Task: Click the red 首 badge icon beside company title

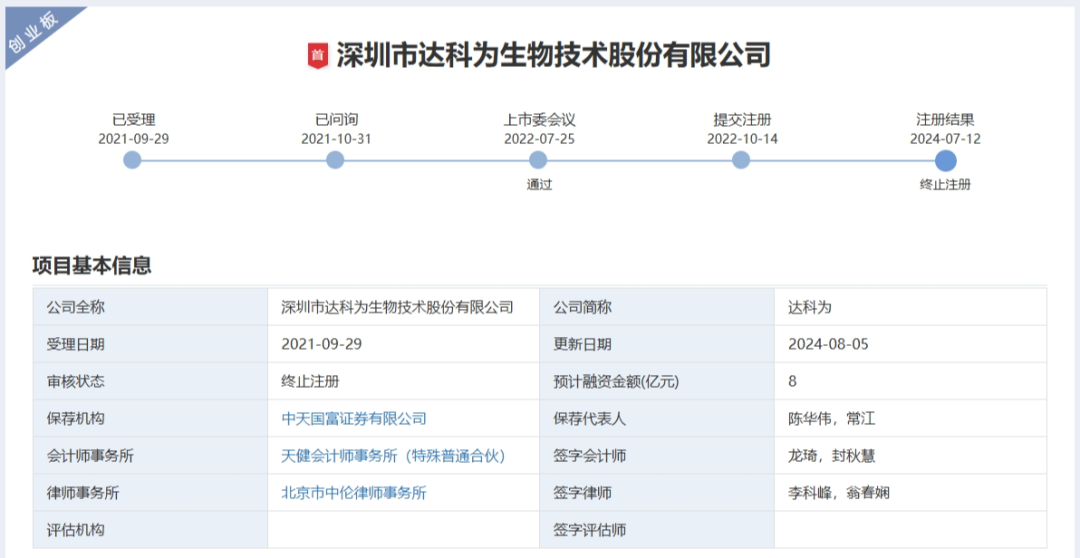Action: [x=317, y=56]
